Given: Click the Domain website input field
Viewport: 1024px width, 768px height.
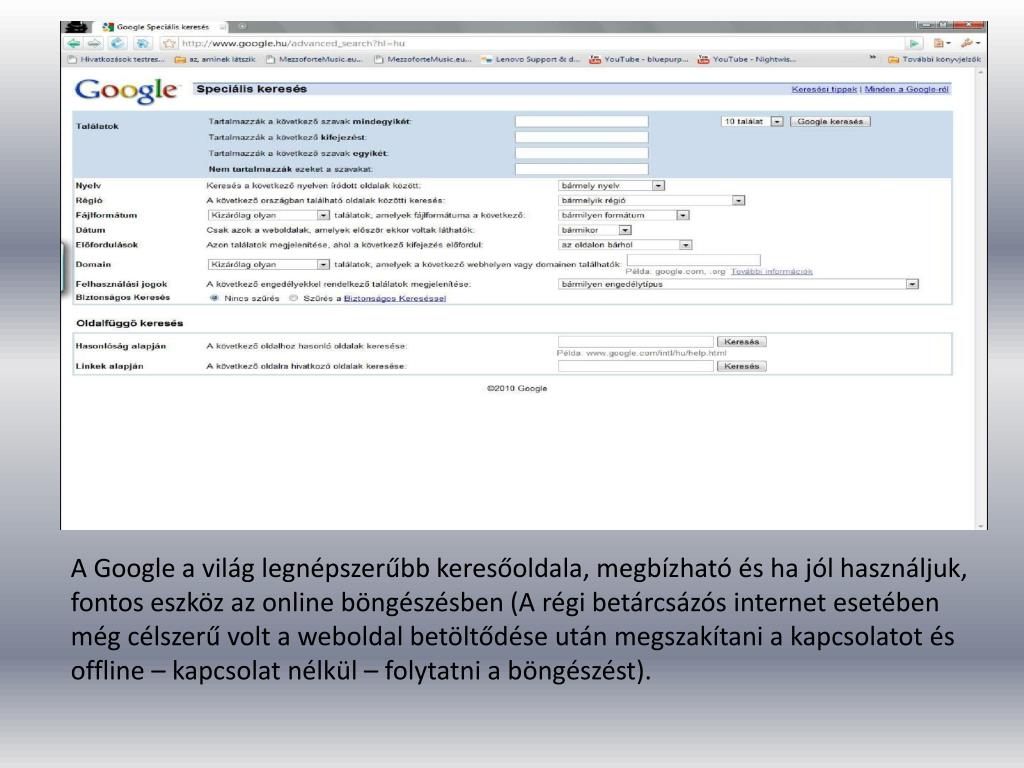Looking at the screenshot, I should [x=694, y=261].
